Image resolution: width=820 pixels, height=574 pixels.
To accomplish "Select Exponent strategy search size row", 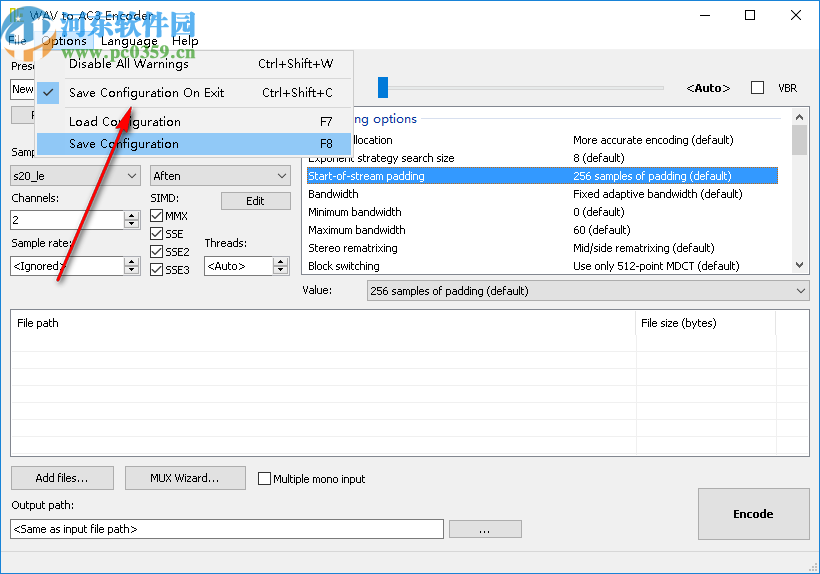I will (x=542, y=158).
